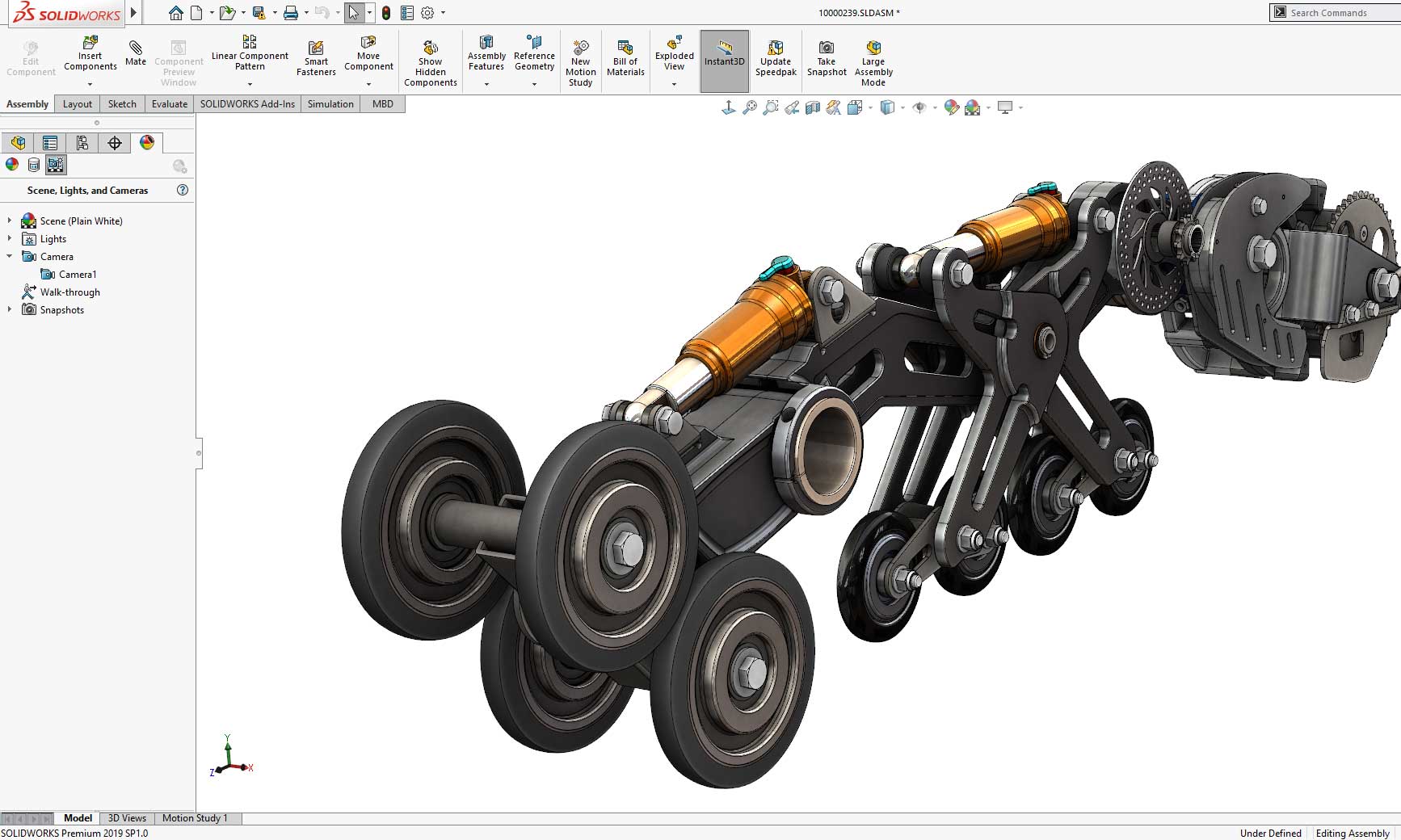Image resolution: width=1401 pixels, height=840 pixels.
Task: Enable Large Assembly Mode
Action: coord(873,59)
